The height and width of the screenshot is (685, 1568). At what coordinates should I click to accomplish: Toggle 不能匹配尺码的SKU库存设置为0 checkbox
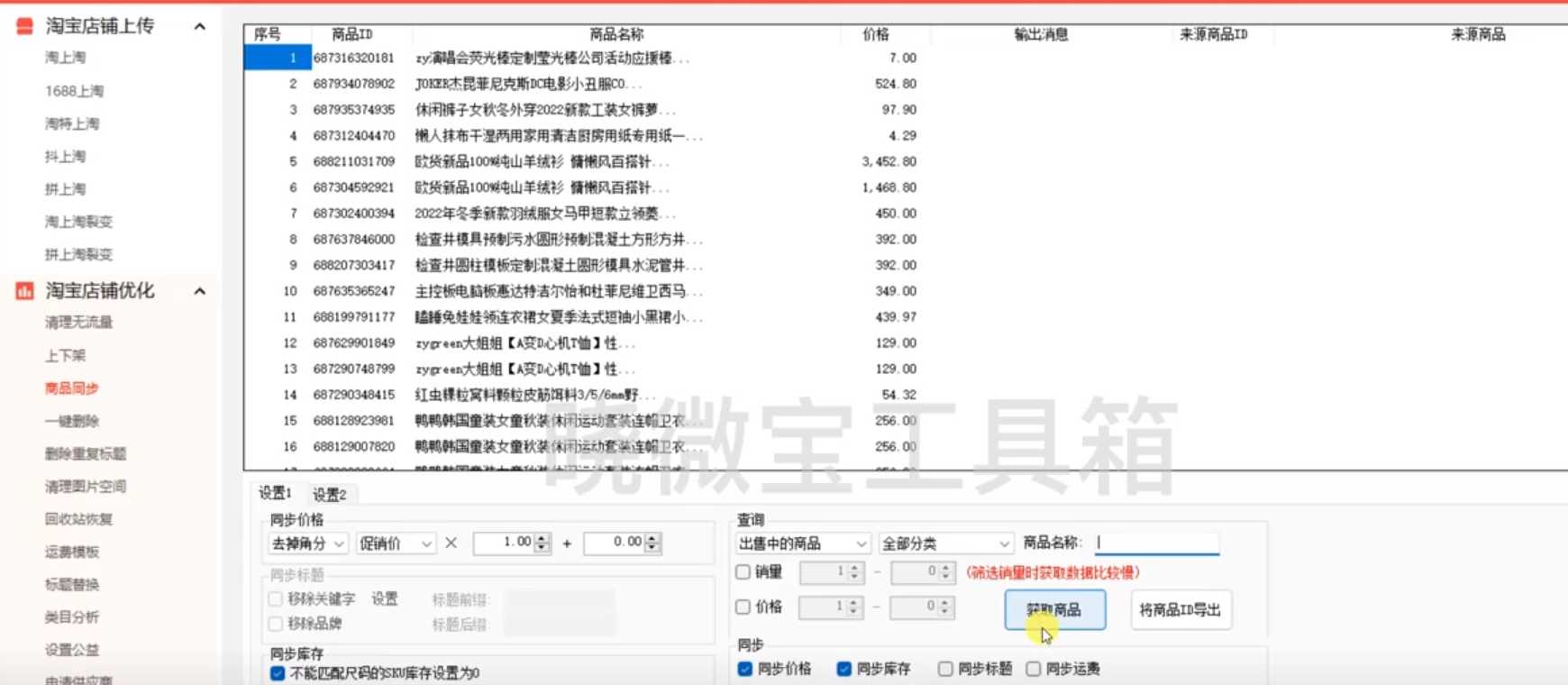(x=278, y=673)
